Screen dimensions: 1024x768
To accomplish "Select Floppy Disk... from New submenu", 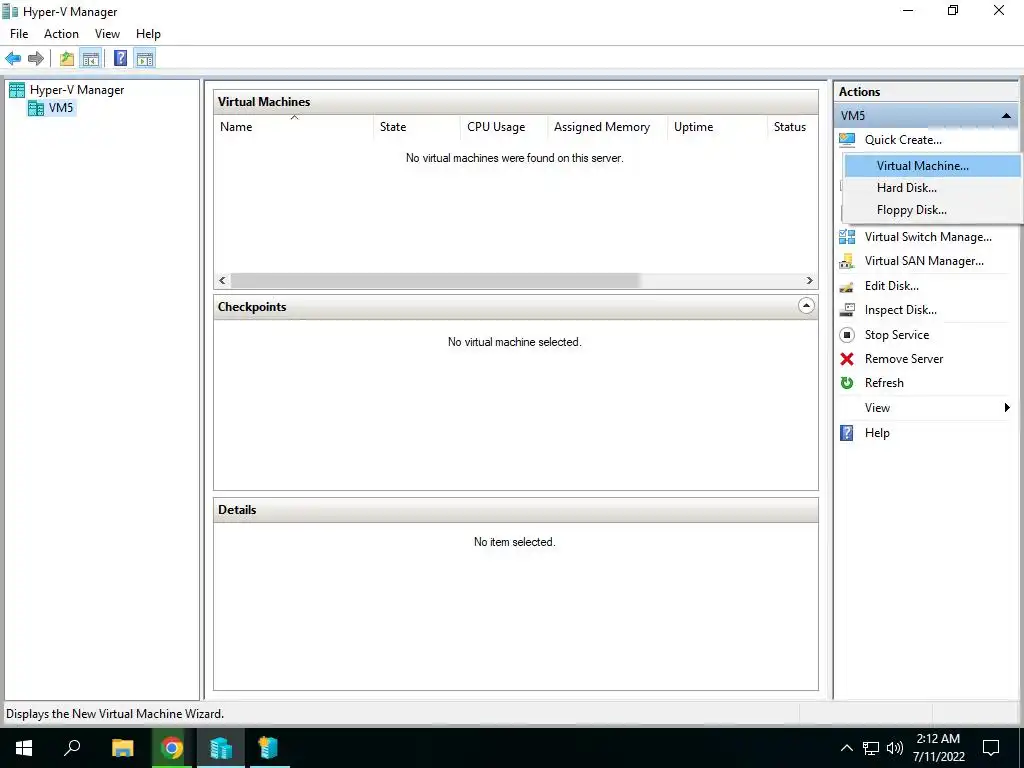I will tap(933, 210).
